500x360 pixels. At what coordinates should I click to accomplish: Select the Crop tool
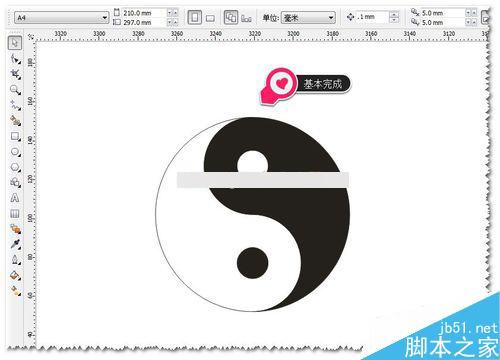tap(15, 74)
